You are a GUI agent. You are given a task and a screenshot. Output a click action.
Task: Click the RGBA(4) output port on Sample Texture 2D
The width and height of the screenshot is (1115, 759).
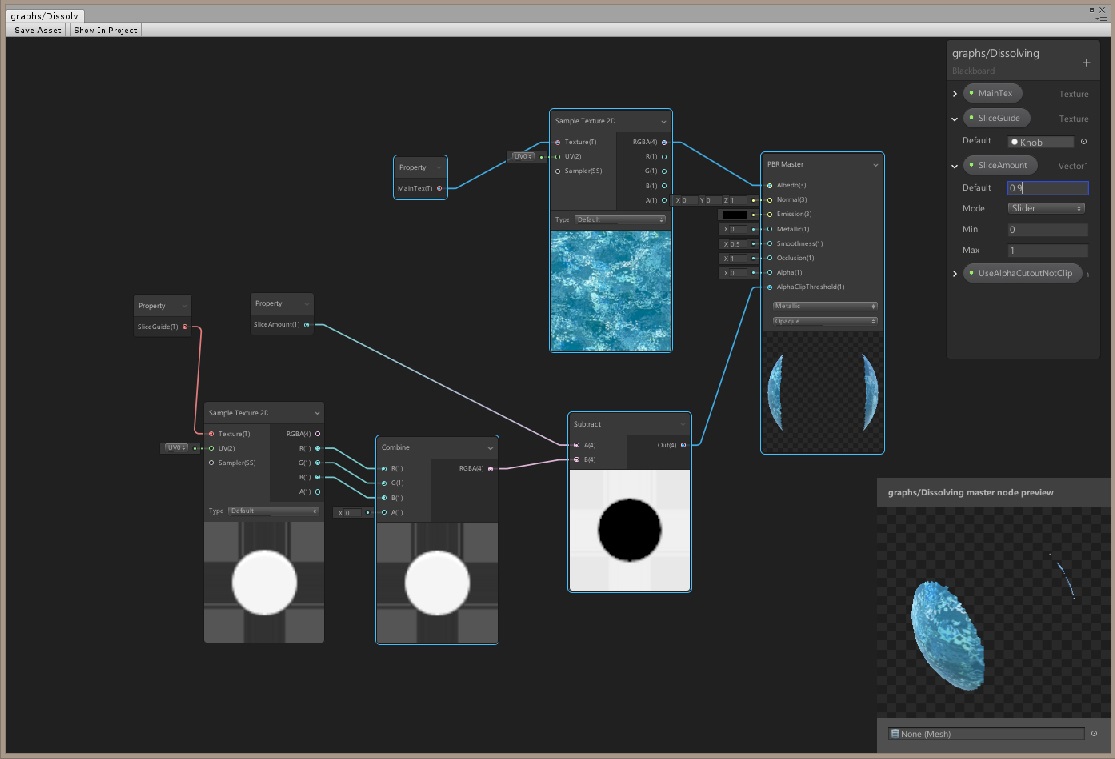pyautogui.click(x=665, y=142)
